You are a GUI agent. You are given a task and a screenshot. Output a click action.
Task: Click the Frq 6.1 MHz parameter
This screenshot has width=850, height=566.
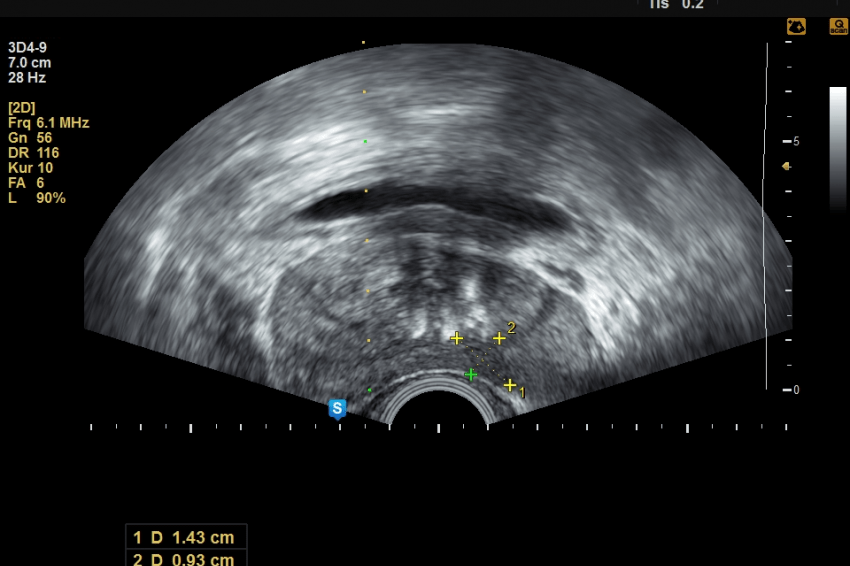click(48, 123)
